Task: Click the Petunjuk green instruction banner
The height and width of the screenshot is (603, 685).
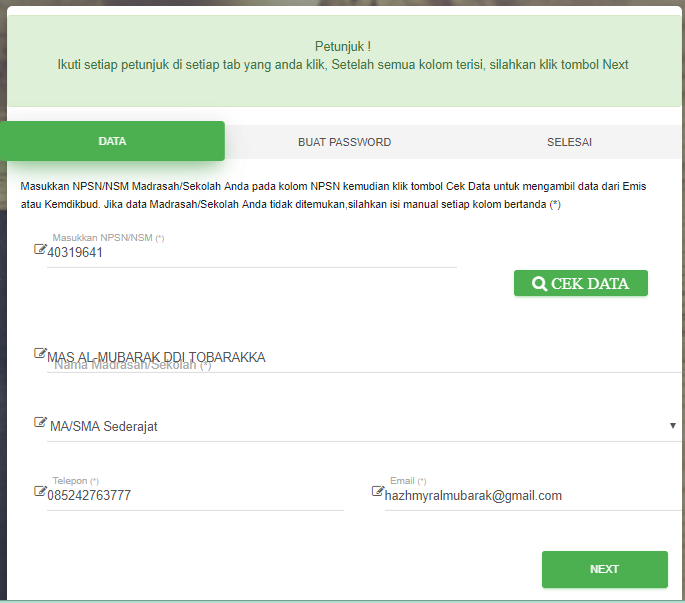Action: 344,61
